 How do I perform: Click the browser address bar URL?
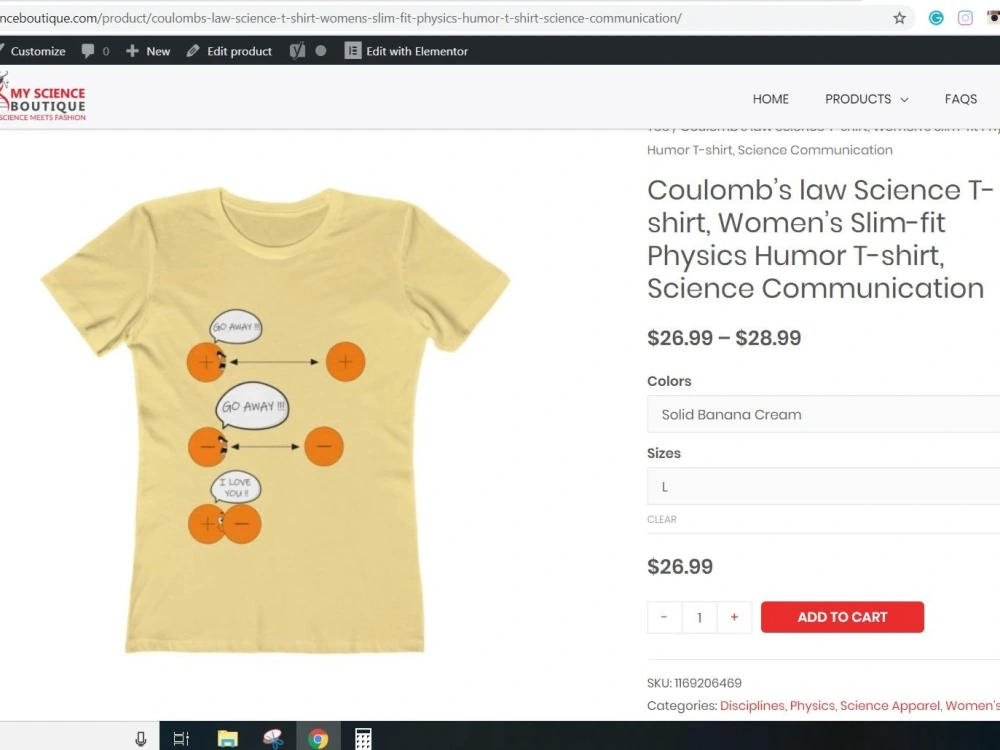click(x=341, y=18)
